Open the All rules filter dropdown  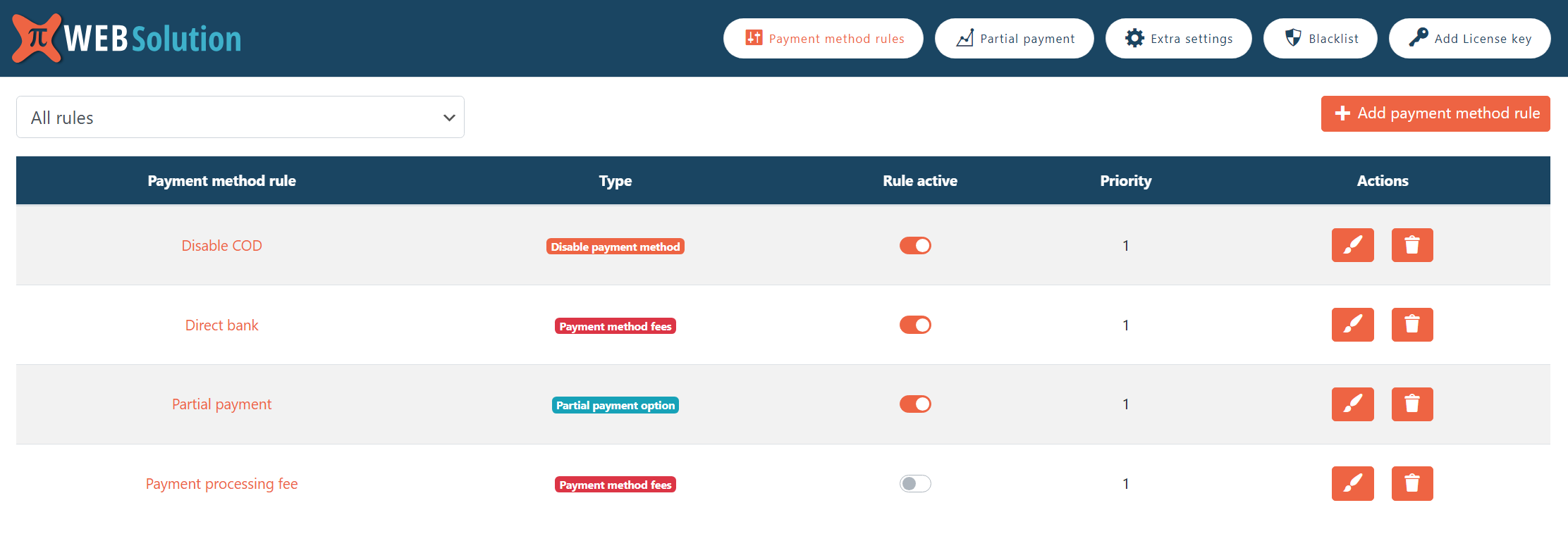(x=240, y=117)
